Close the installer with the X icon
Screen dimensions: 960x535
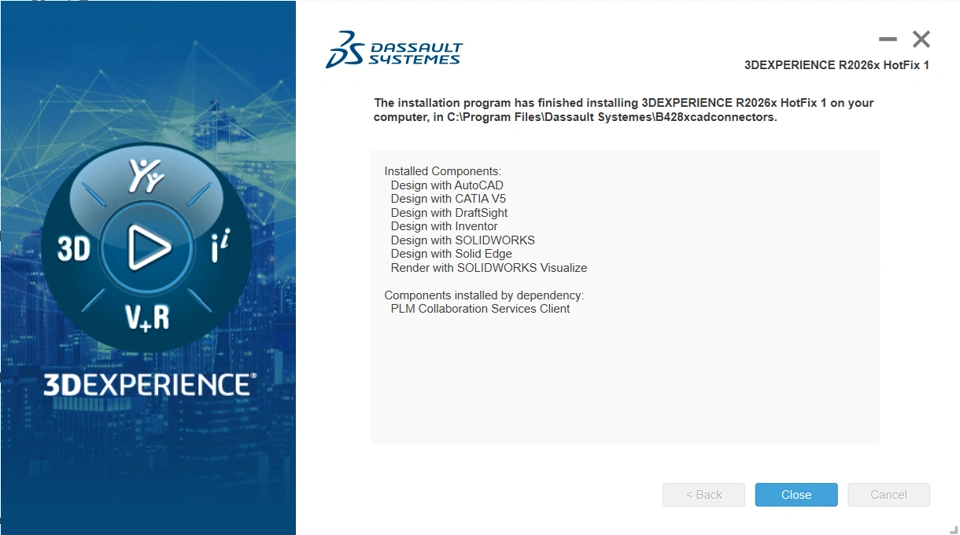coord(921,39)
